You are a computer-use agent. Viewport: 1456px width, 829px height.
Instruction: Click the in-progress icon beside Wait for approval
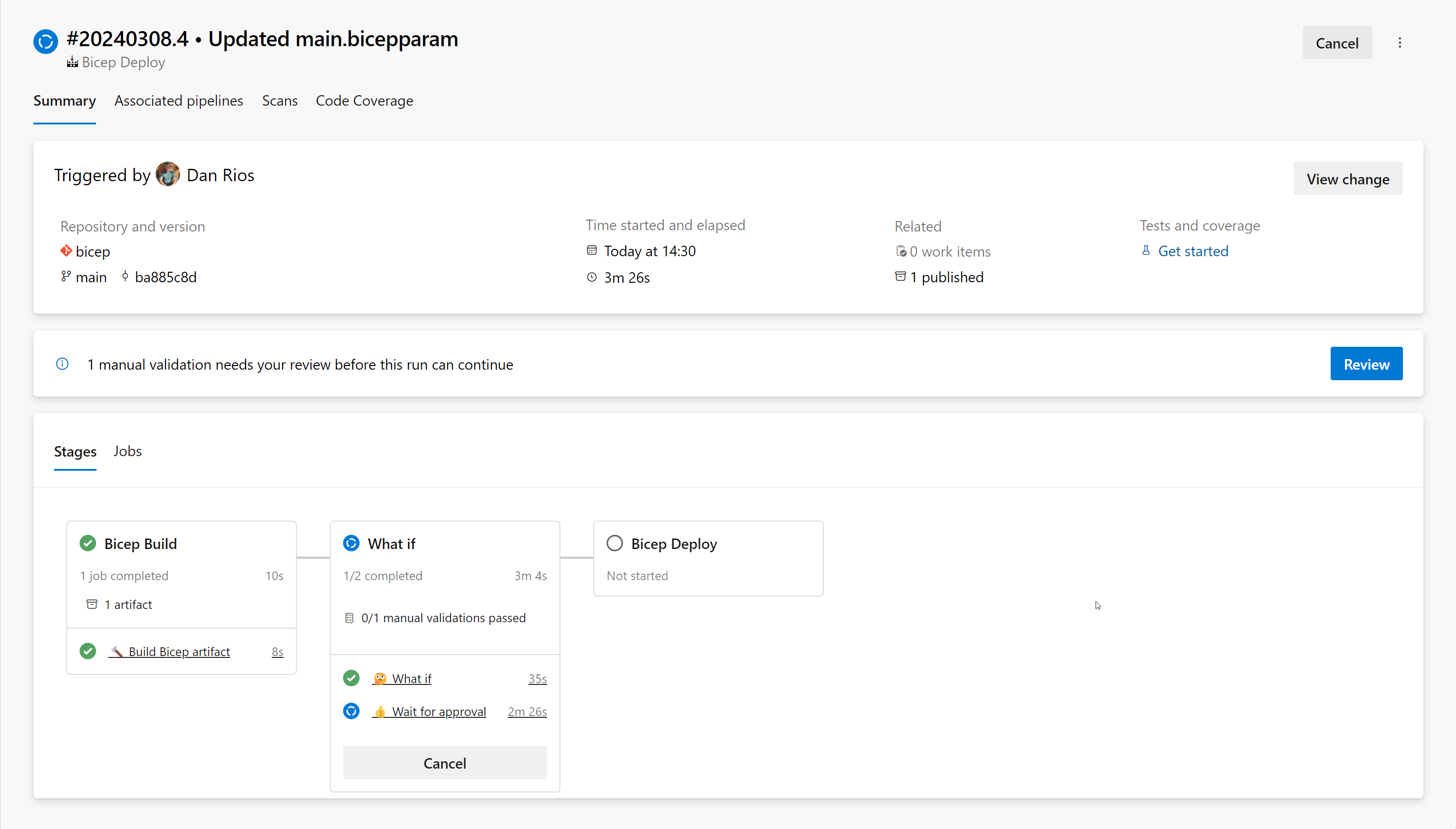click(351, 711)
